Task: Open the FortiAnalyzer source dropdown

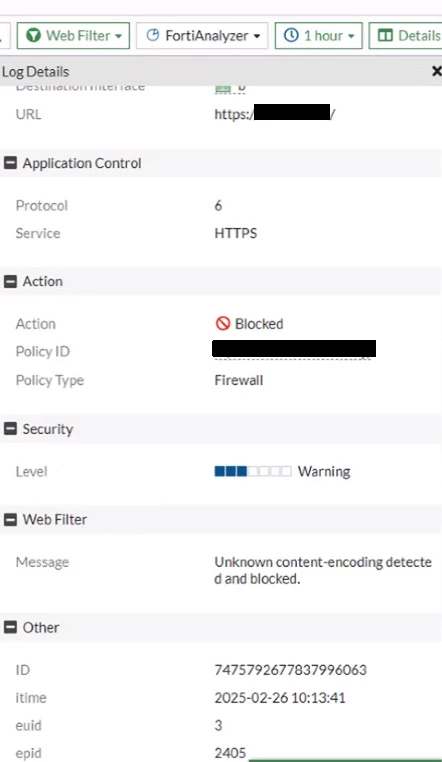Action: (x=202, y=35)
